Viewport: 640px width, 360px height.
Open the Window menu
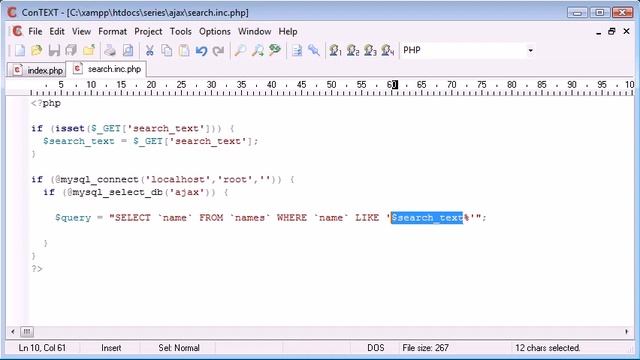(x=254, y=31)
